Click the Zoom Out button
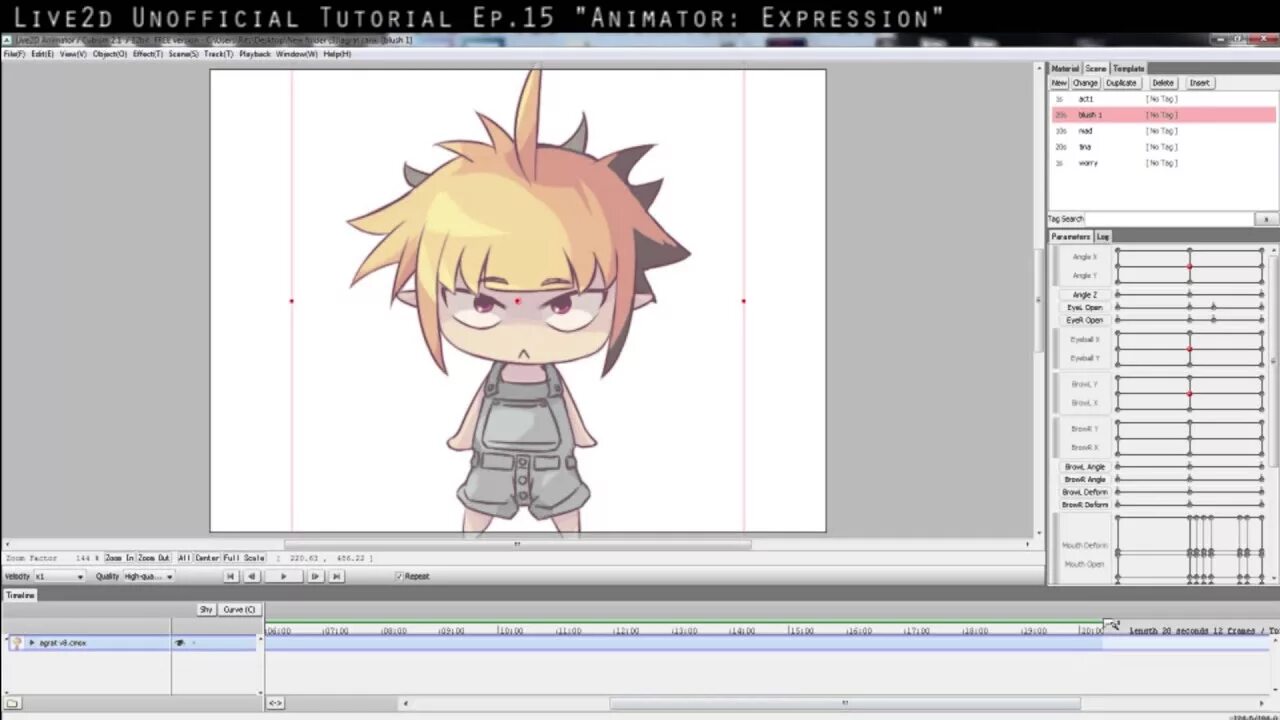Viewport: 1280px width, 720px height. (153, 558)
